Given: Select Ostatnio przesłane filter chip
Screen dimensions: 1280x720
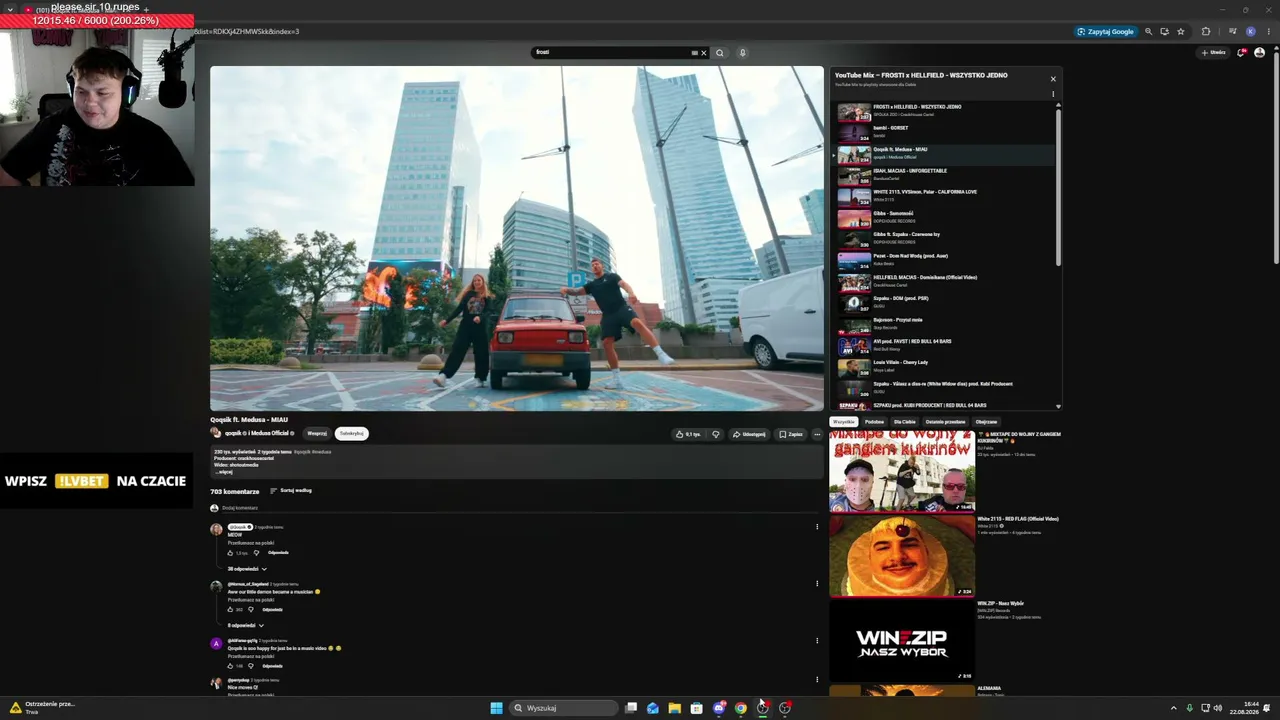Looking at the screenshot, I should pyautogui.click(x=946, y=422).
